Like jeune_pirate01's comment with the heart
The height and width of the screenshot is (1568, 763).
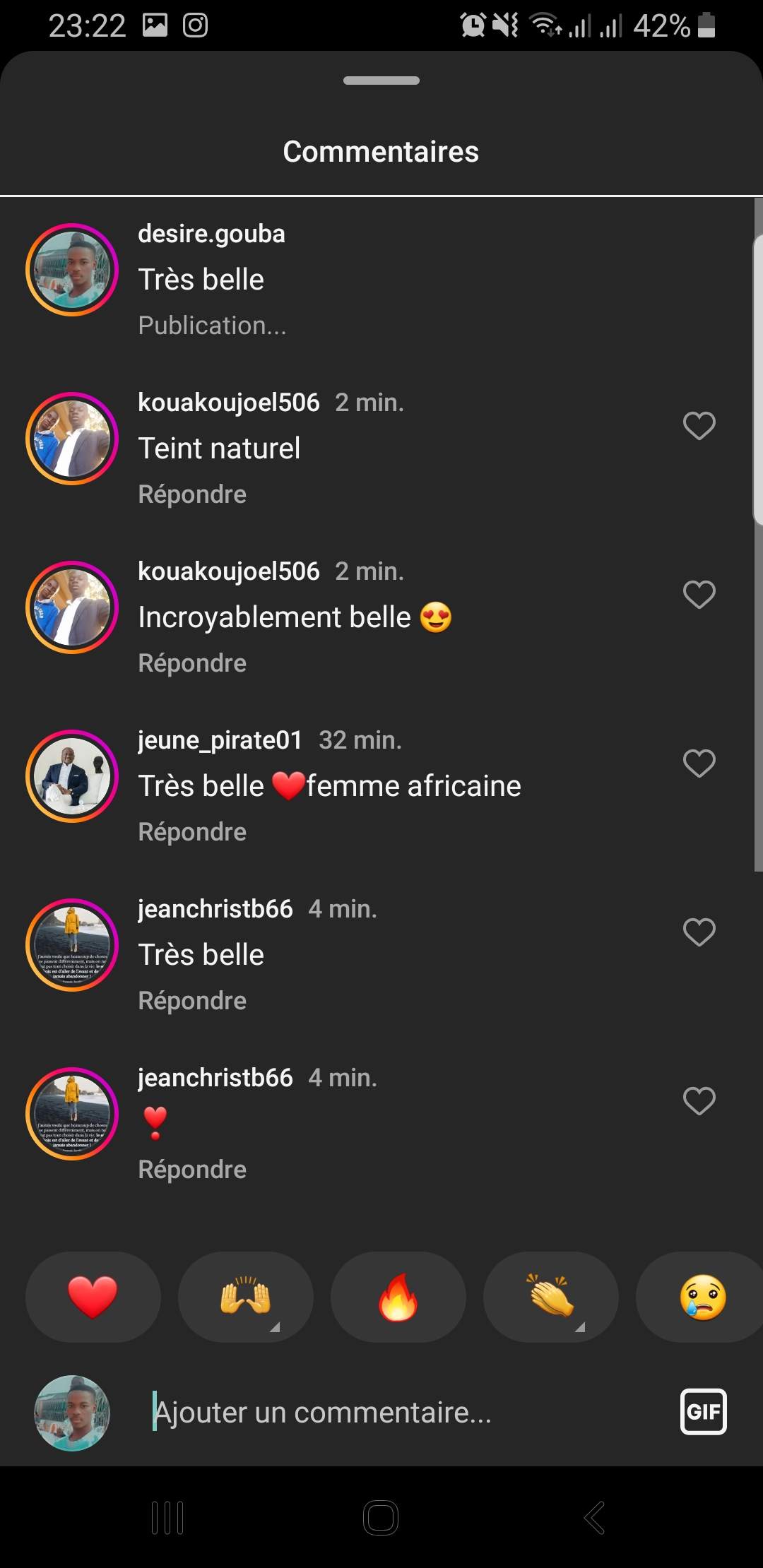(699, 764)
